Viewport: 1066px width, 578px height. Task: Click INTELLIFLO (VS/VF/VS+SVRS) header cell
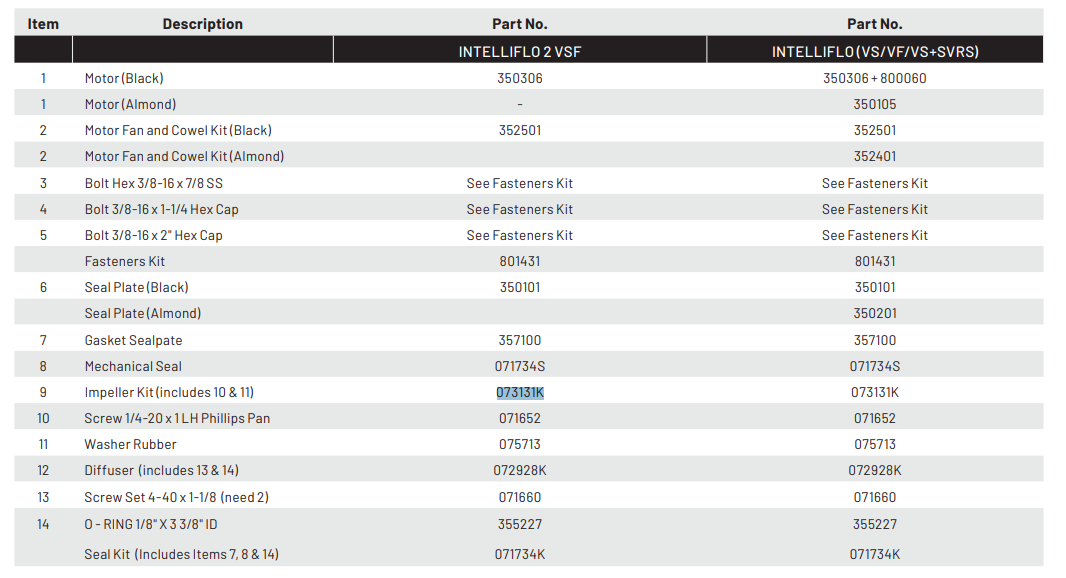click(875, 52)
